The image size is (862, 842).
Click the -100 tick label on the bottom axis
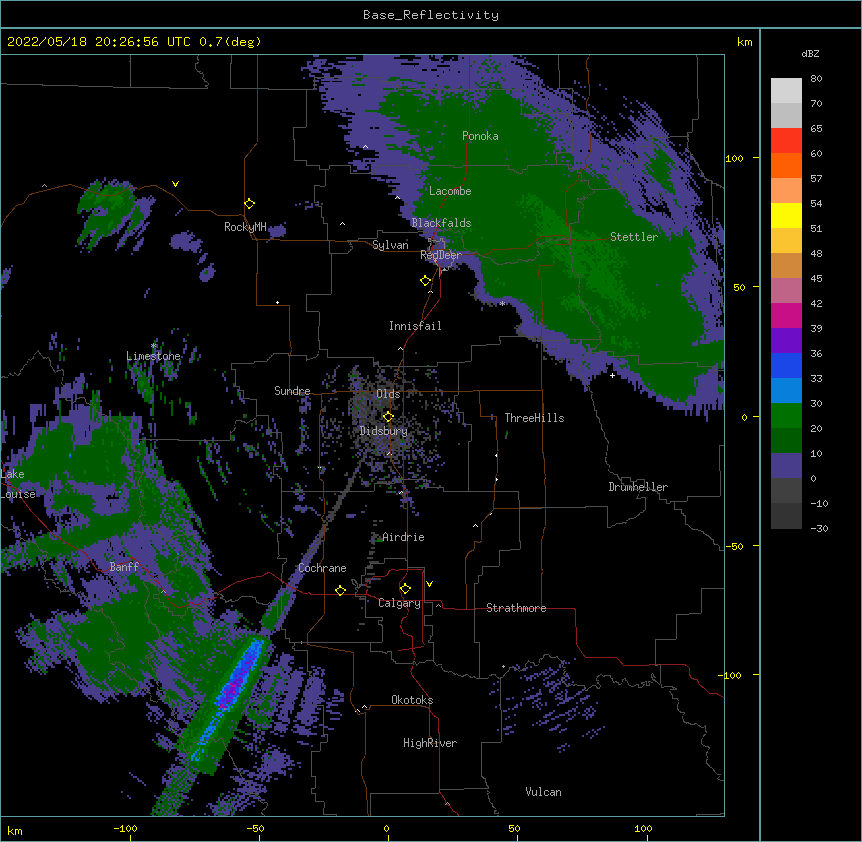[125, 828]
